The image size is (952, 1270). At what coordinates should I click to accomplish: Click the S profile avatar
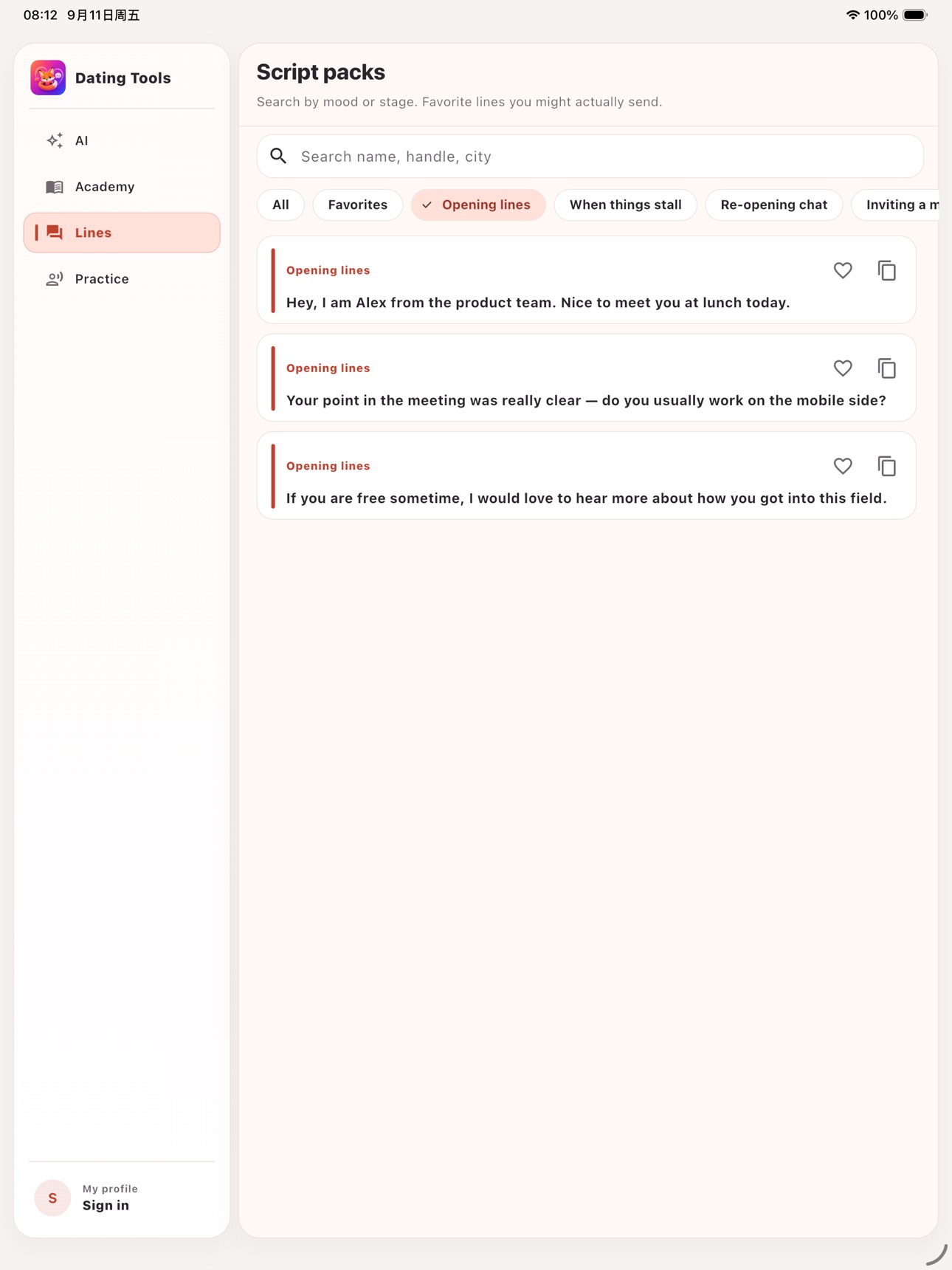(52, 1198)
